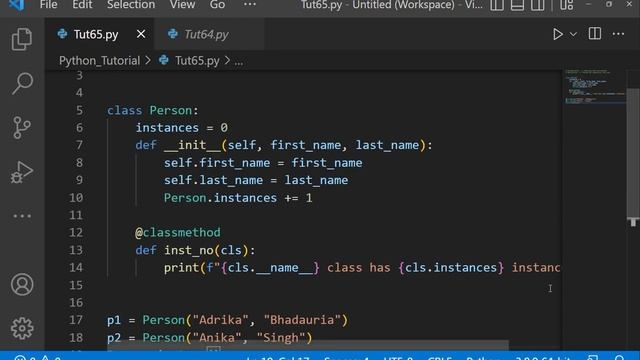Click the string "Bhadauria" on line 17
Image resolution: width=640 pixels, height=360 pixels.
[302, 320]
